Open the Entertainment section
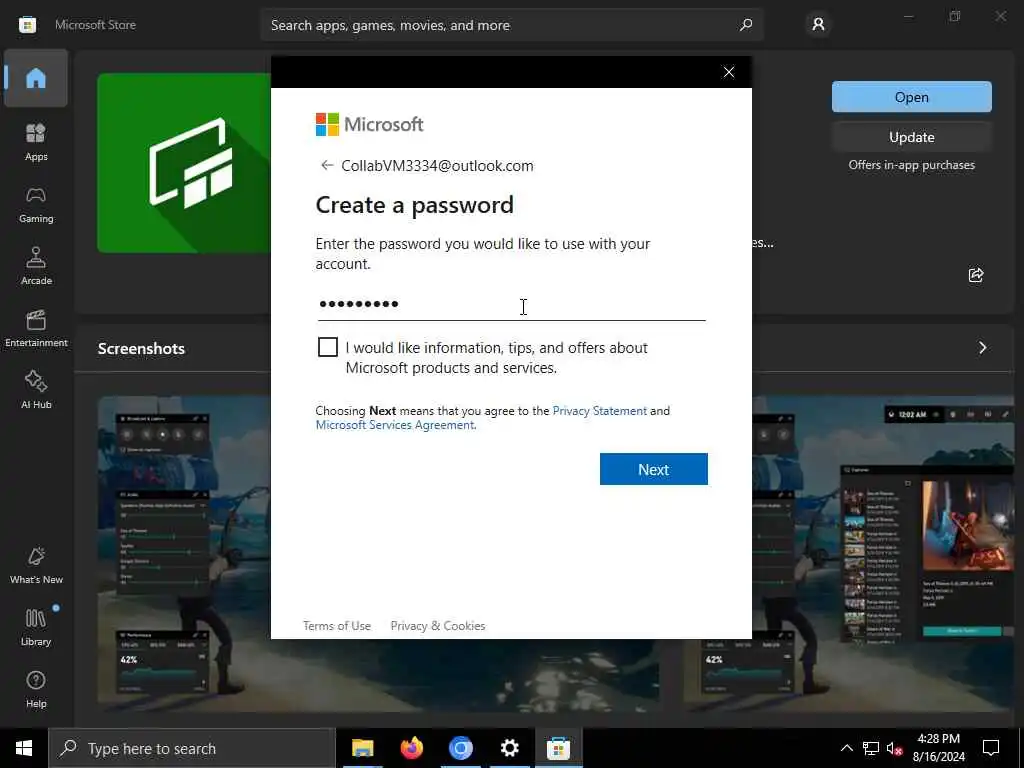This screenshot has width=1024, height=768. tap(36, 328)
